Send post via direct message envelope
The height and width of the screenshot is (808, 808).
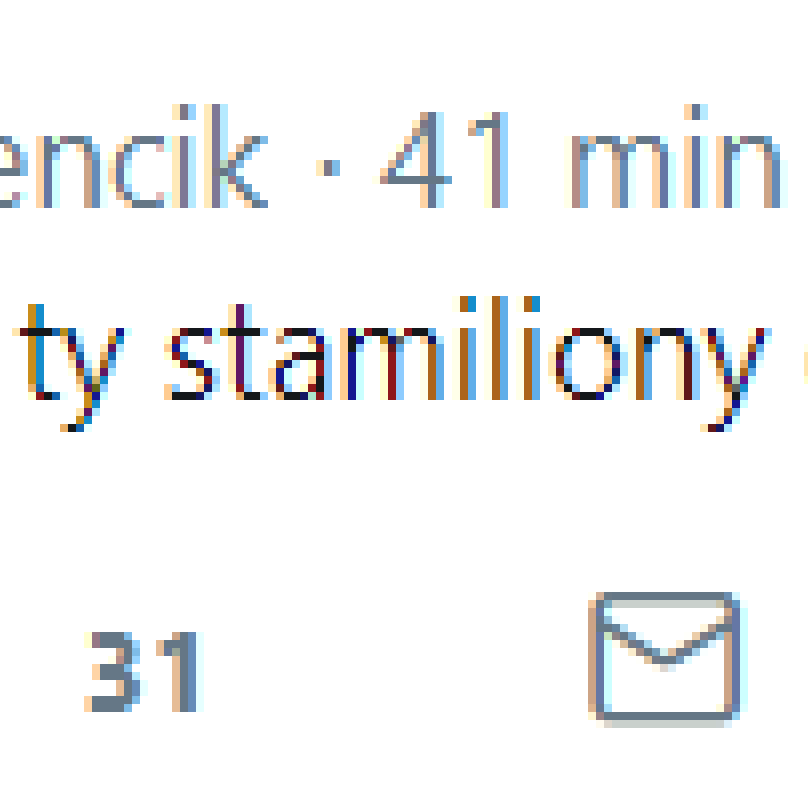[x=667, y=659]
